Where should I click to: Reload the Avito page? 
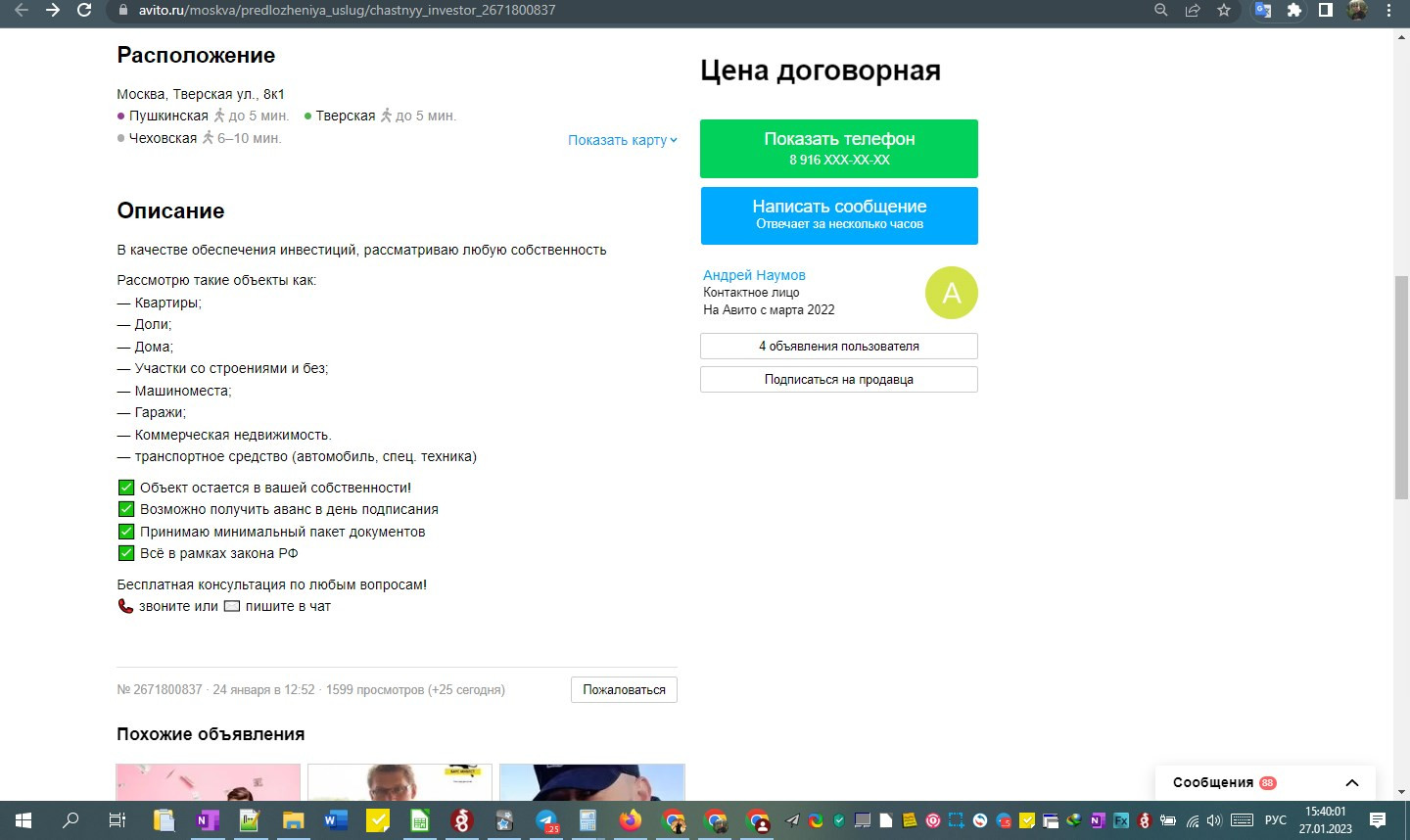coord(84,10)
